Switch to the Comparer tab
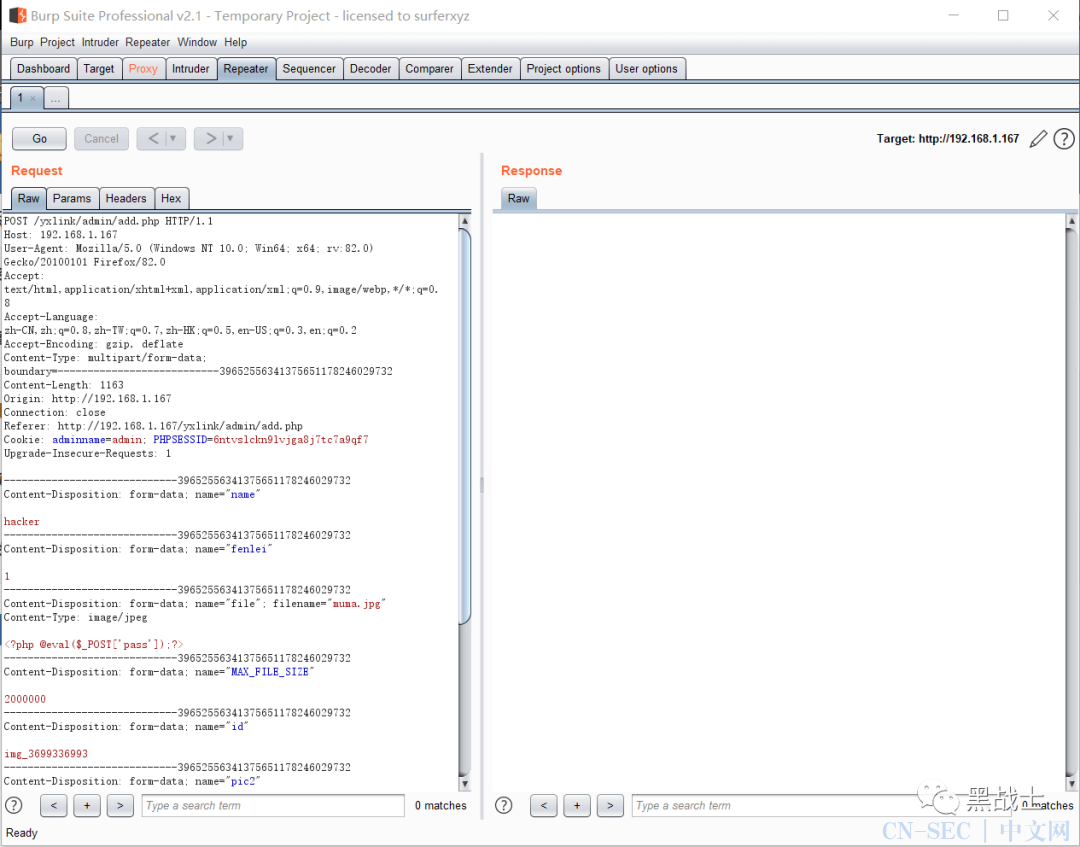 tap(429, 69)
